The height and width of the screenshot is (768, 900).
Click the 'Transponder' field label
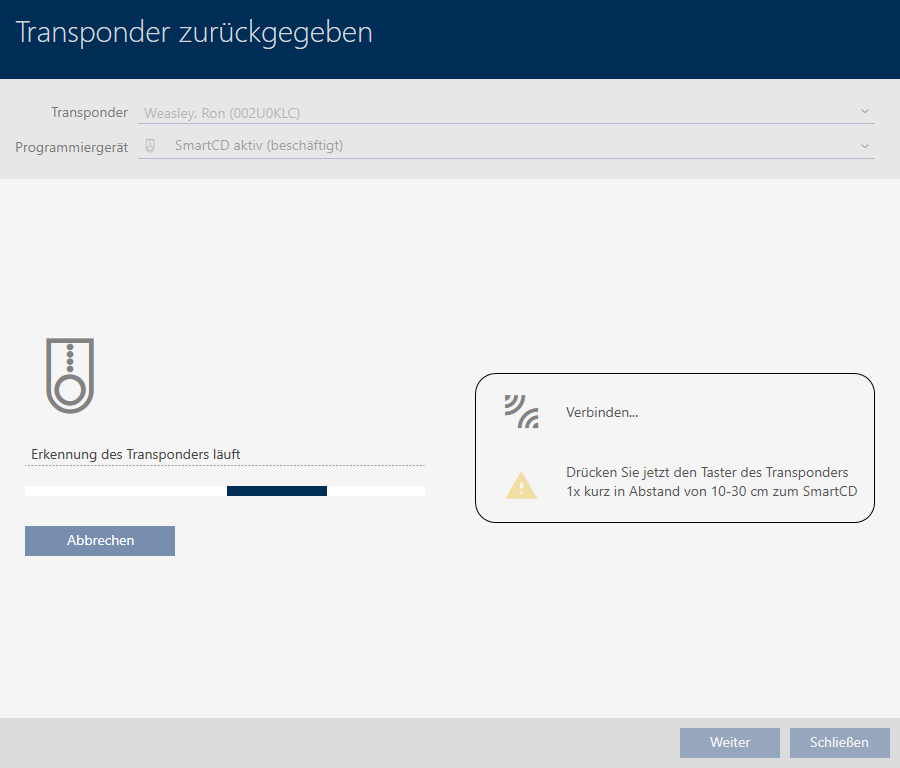click(x=89, y=113)
